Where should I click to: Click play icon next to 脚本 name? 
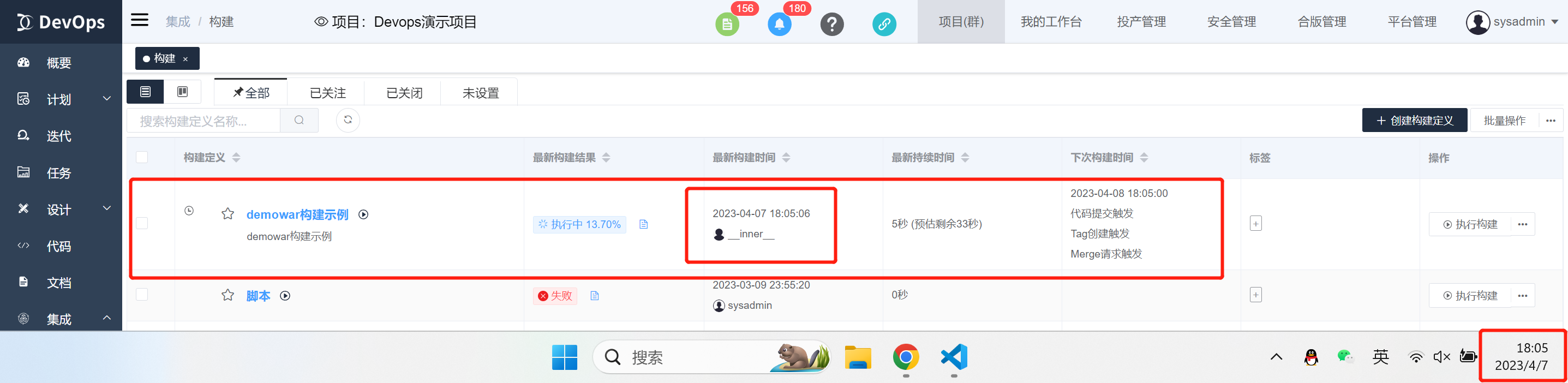[x=285, y=296]
